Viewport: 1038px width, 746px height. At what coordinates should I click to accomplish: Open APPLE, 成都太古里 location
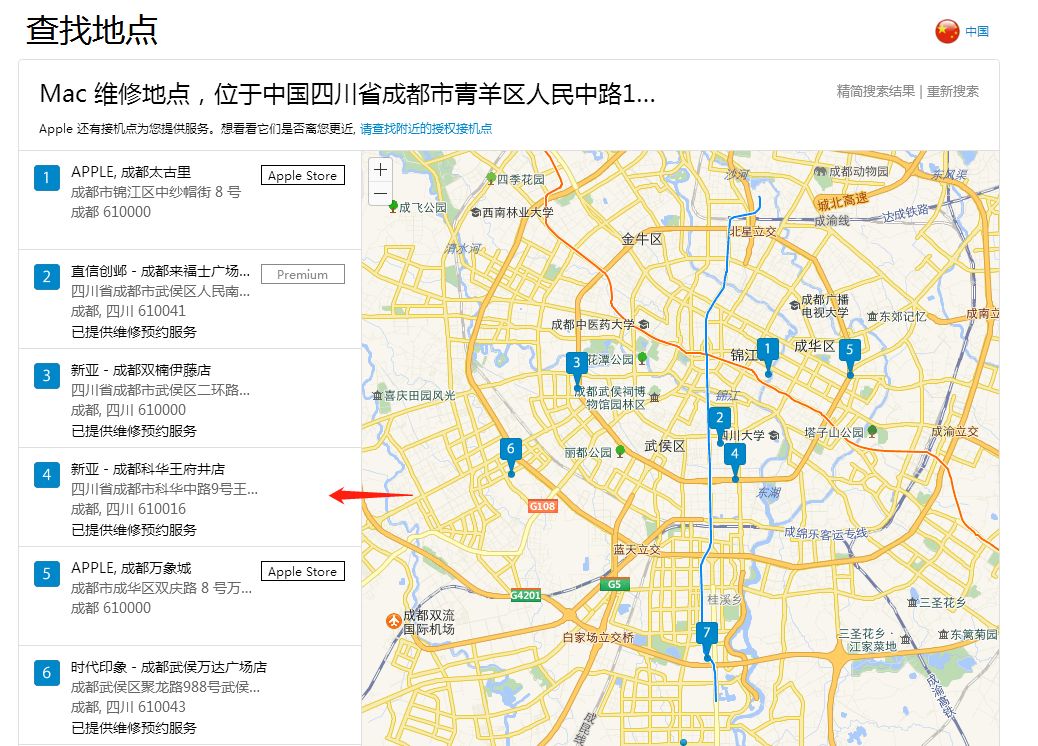131,172
